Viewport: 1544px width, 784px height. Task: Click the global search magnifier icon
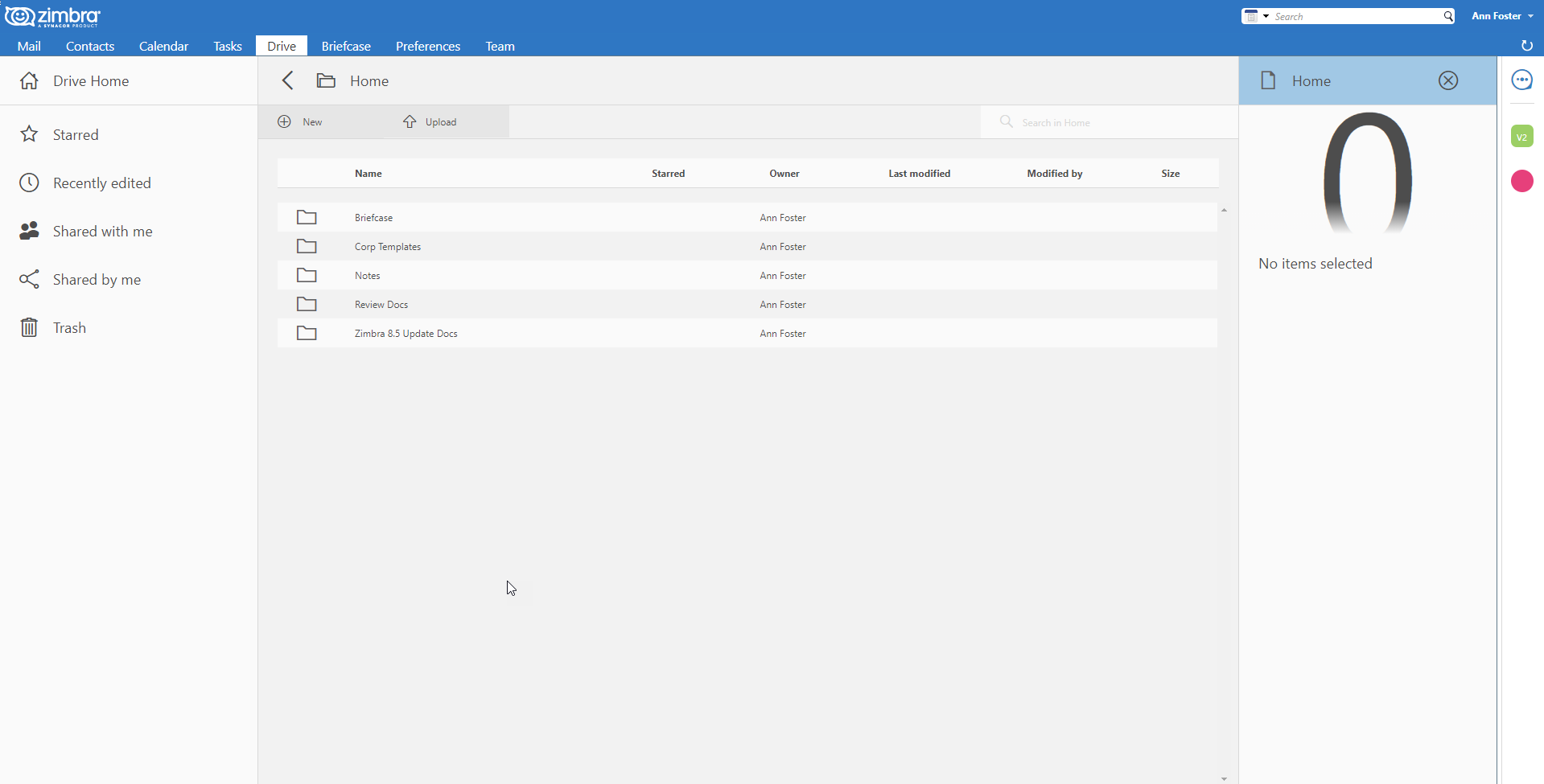(x=1448, y=16)
